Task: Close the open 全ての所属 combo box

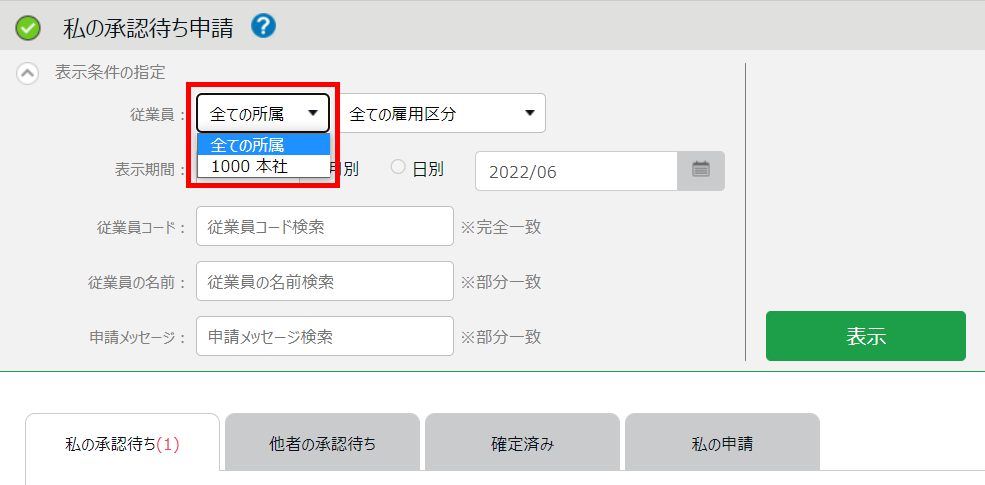Action: pyautogui.click(x=263, y=114)
